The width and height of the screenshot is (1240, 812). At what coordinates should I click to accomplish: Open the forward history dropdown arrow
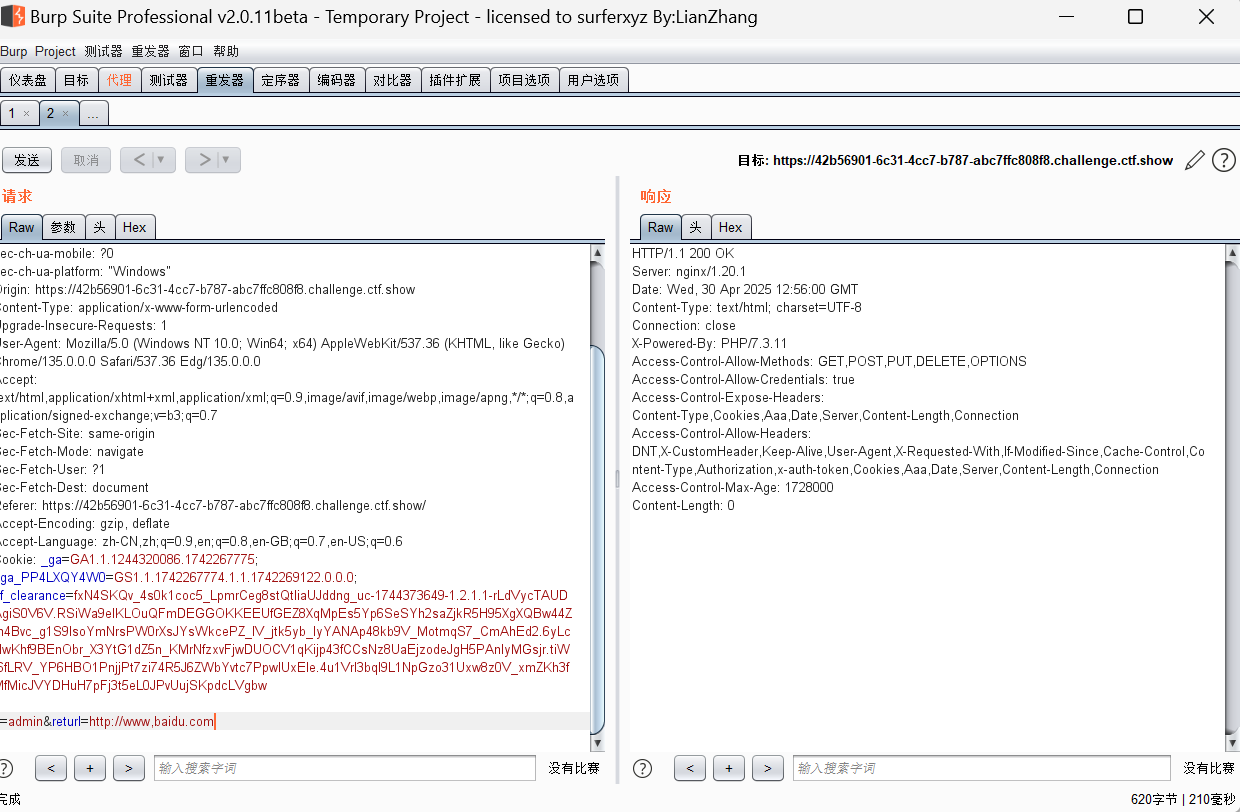(228, 160)
